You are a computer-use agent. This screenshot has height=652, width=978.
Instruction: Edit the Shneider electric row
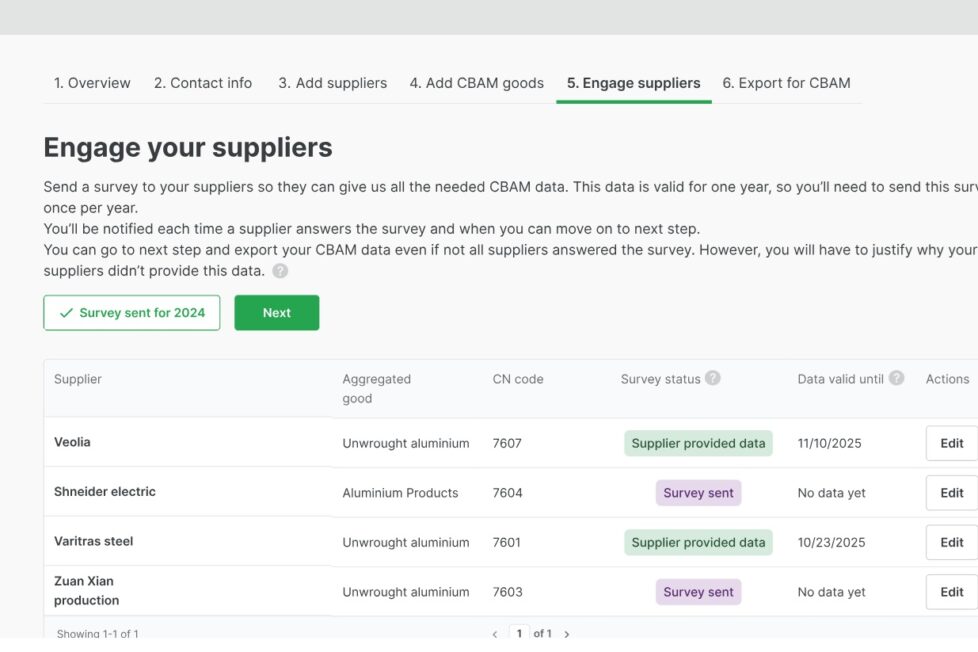951,493
